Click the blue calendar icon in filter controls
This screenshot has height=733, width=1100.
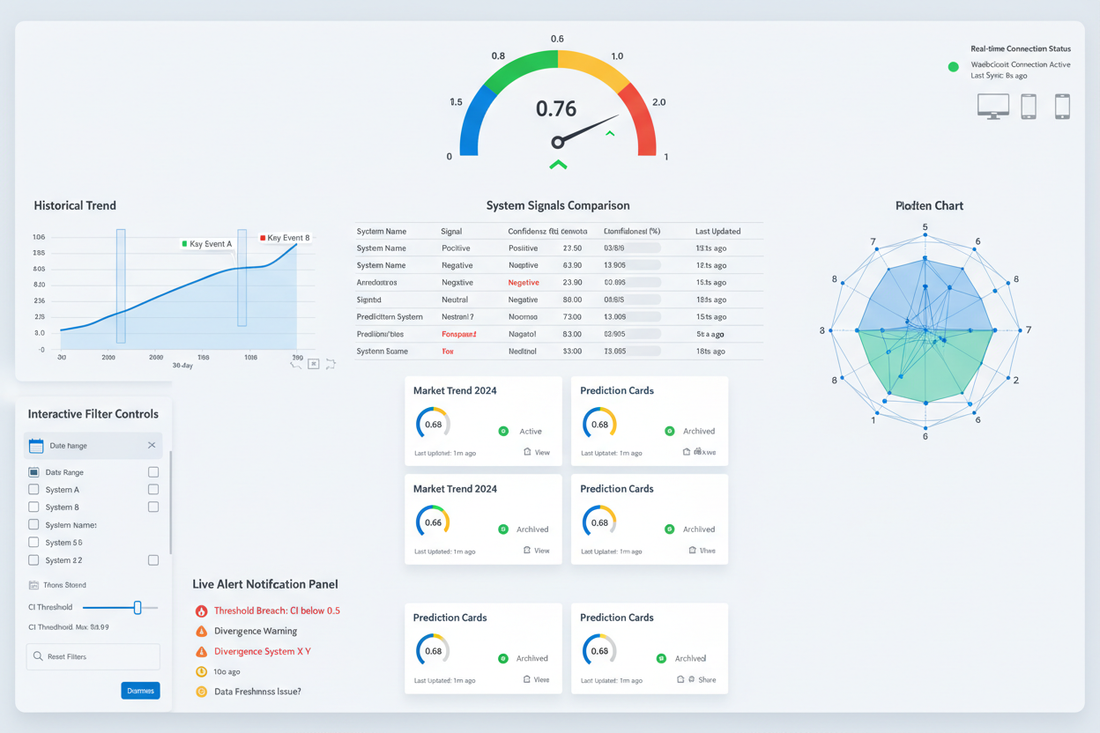pyautogui.click(x=36, y=445)
